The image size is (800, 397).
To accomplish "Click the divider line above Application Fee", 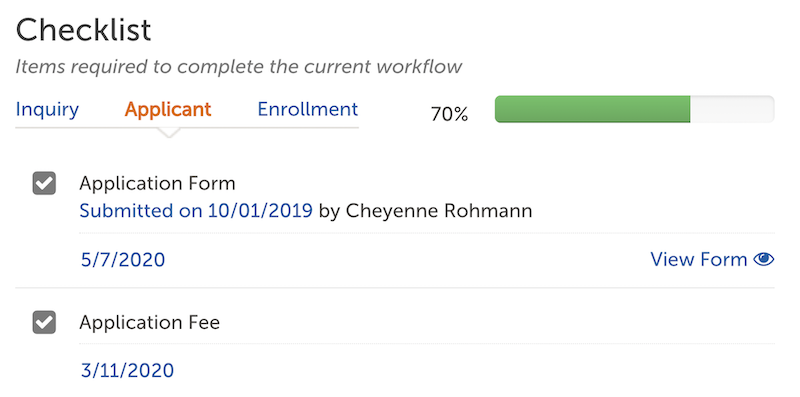I will 395,288.
